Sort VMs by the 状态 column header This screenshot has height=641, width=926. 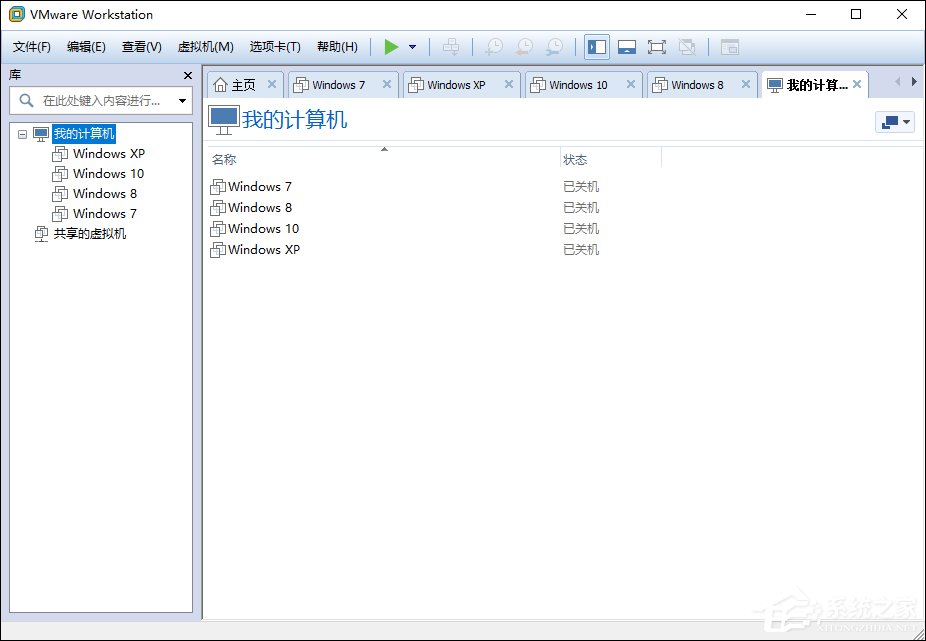(577, 159)
